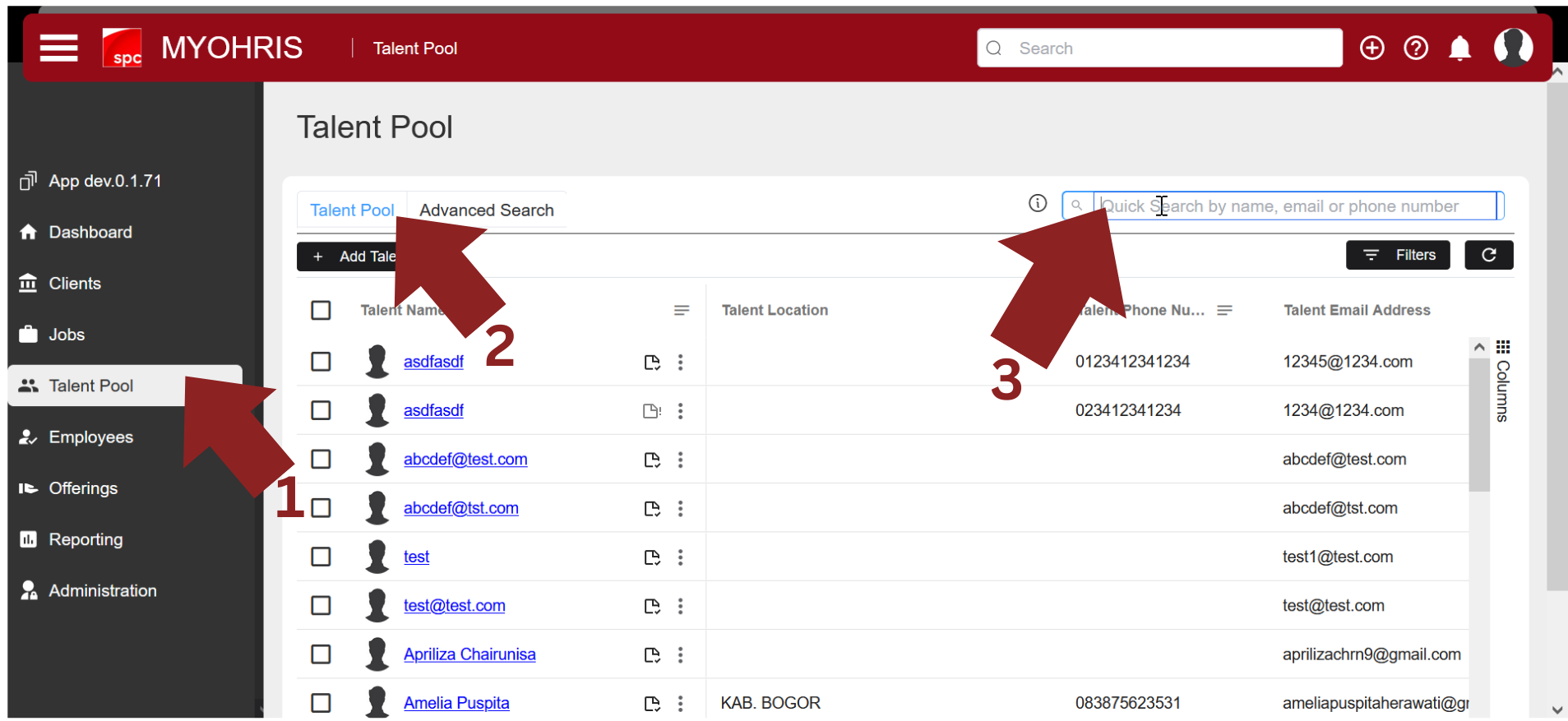Click the refresh button beside Filters
This screenshot has width=1568, height=721.
(x=1488, y=255)
